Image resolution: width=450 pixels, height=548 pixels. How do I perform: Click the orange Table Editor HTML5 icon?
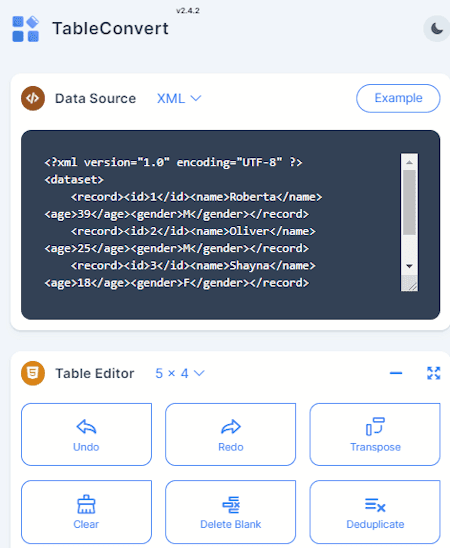coord(33,373)
